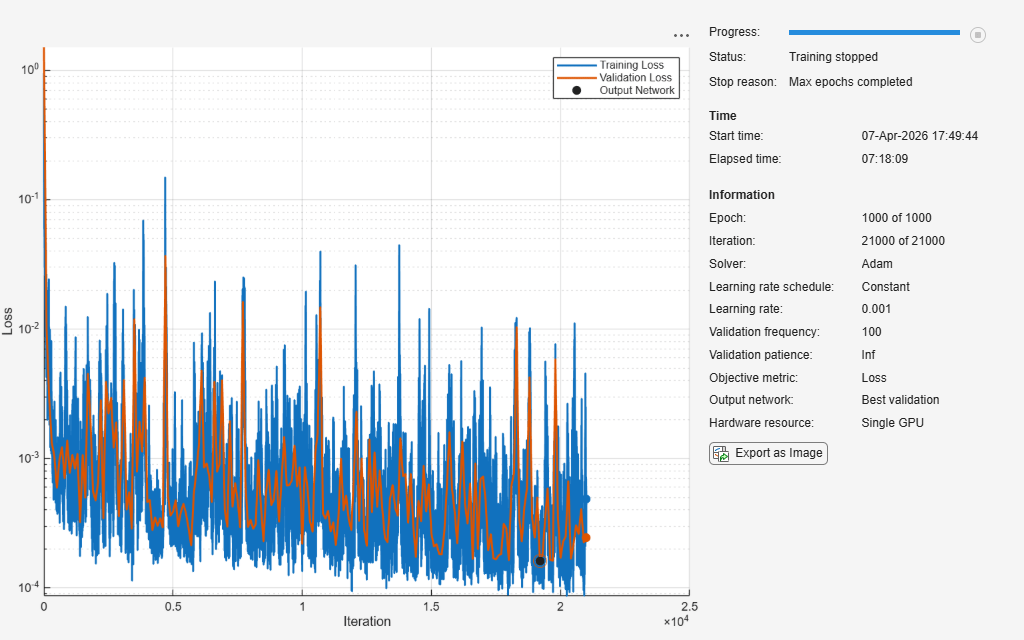Viewport: 1024px width, 640px height.
Task: Open the three-dot axes toolbar menu
Action: point(681,35)
